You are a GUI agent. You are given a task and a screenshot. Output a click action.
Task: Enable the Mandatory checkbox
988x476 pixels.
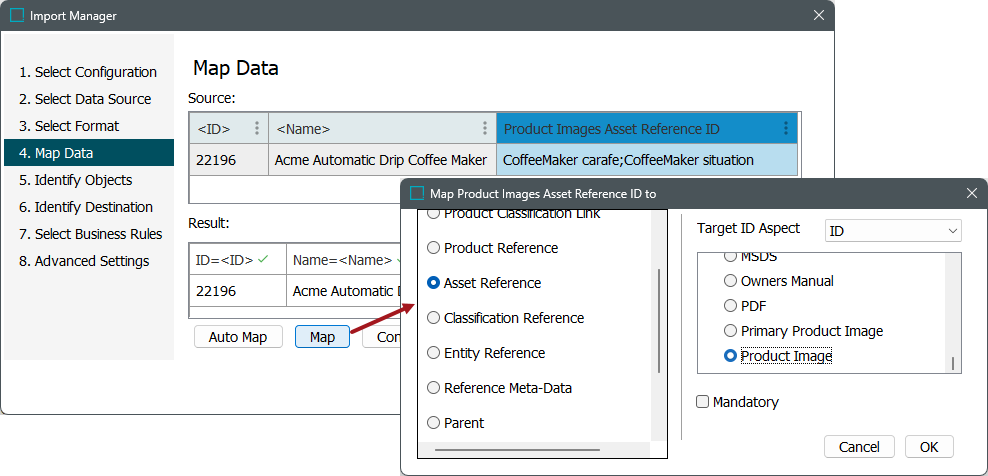(x=704, y=402)
